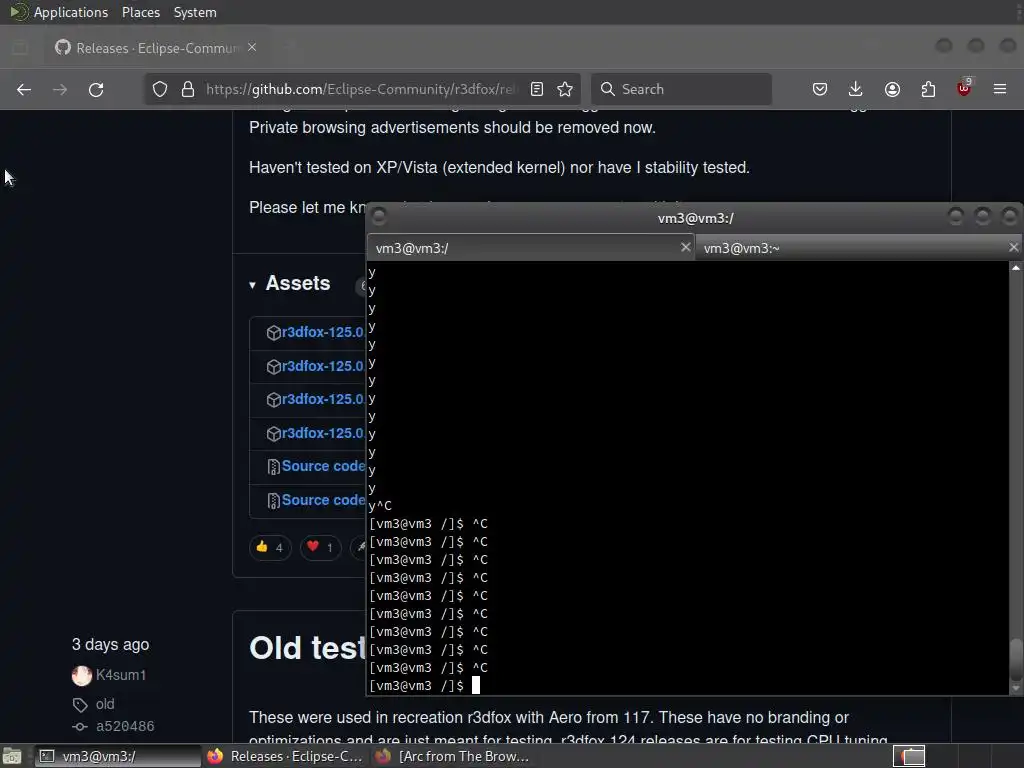Click the terminal vertical scrollbar thumb
Screen dimensions: 1024x768
1016,660
